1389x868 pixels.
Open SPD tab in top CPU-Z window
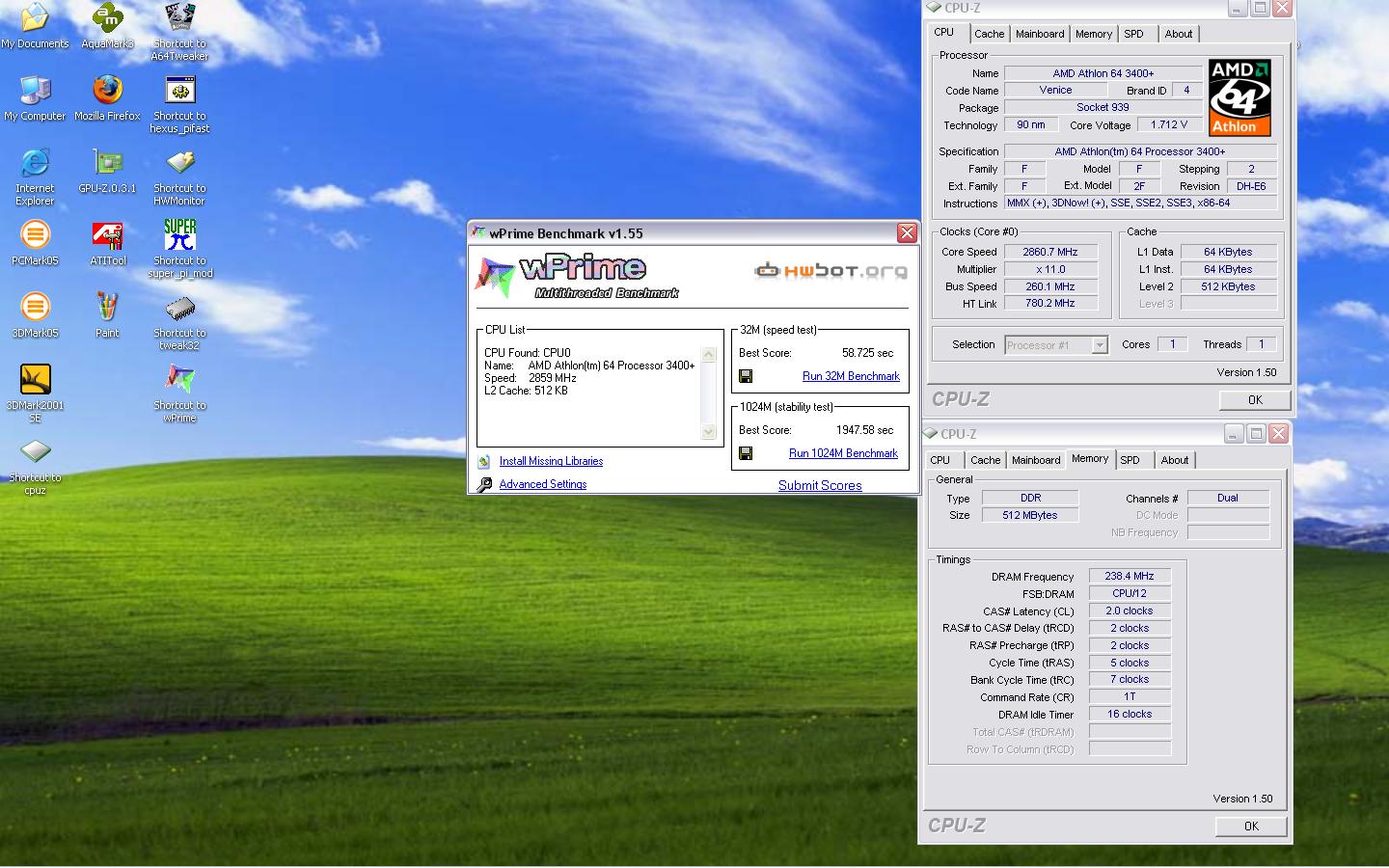(x=1134, y=34)
